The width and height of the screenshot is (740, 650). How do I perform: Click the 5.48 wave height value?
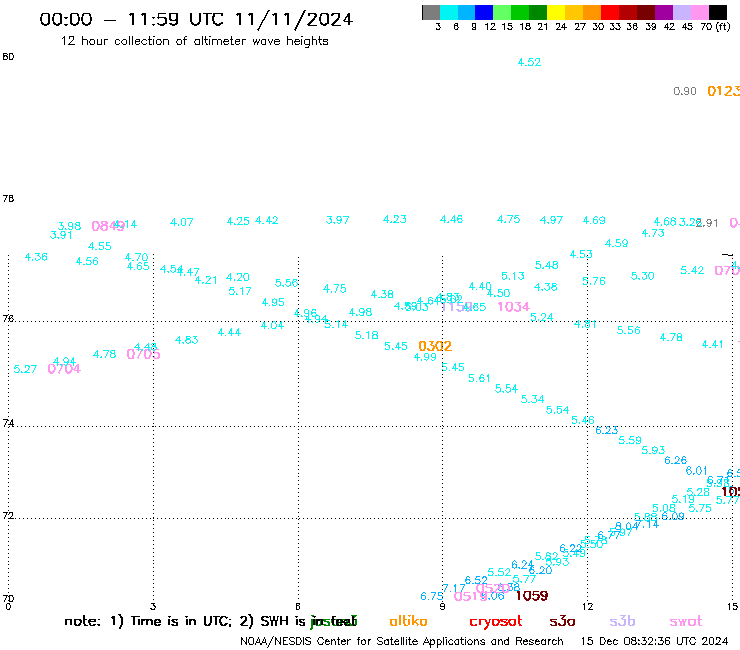[x=547, y=265]
